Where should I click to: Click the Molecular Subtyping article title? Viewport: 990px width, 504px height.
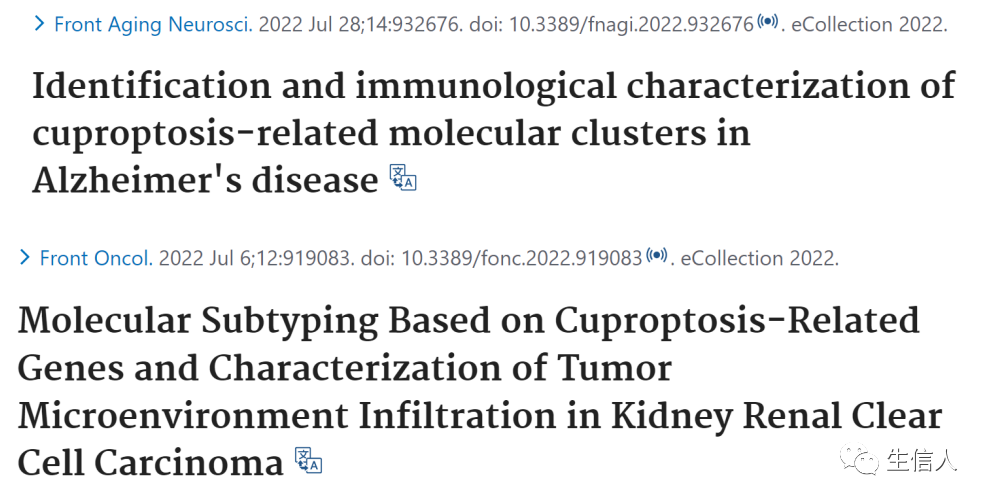pyautogui.click(x=480, y=391)
